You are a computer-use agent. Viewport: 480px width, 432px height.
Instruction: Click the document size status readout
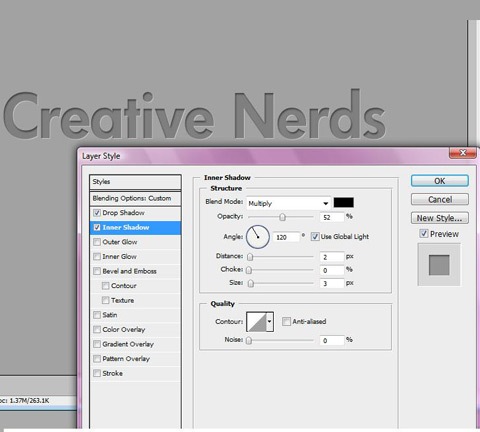click(x=25, y=401)
